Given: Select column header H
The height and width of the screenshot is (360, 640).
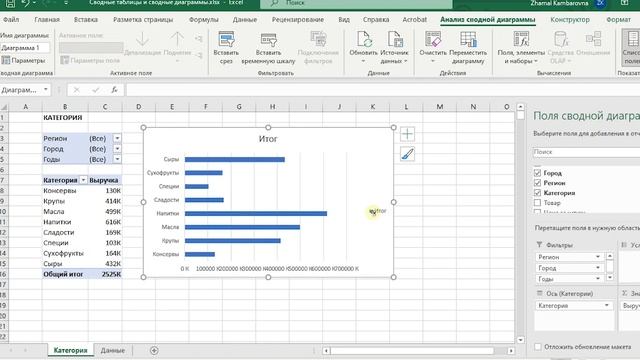Looking at the screenshot, I should click(x=272, y=107).
